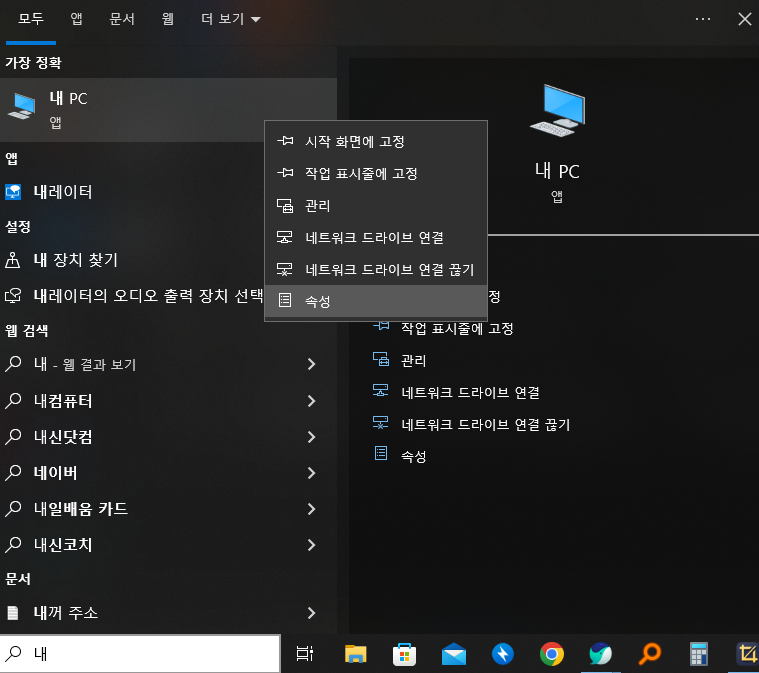This screenshot has height=673, width=759.
Task: Click 네트워크 드라이브 연결 끊기 in preview pane
Action: [x=486, y=425]
